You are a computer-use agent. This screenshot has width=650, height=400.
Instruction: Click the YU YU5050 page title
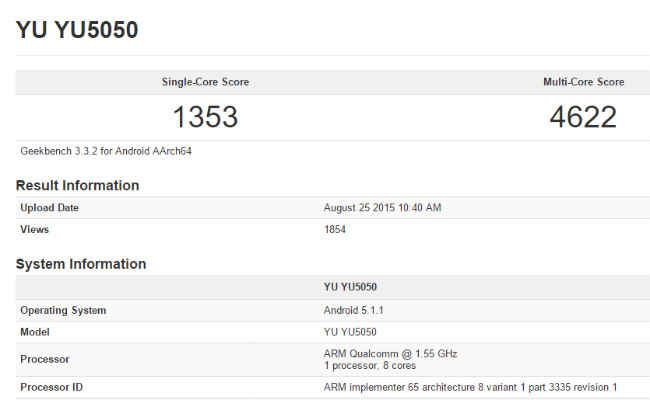[77, 30]
